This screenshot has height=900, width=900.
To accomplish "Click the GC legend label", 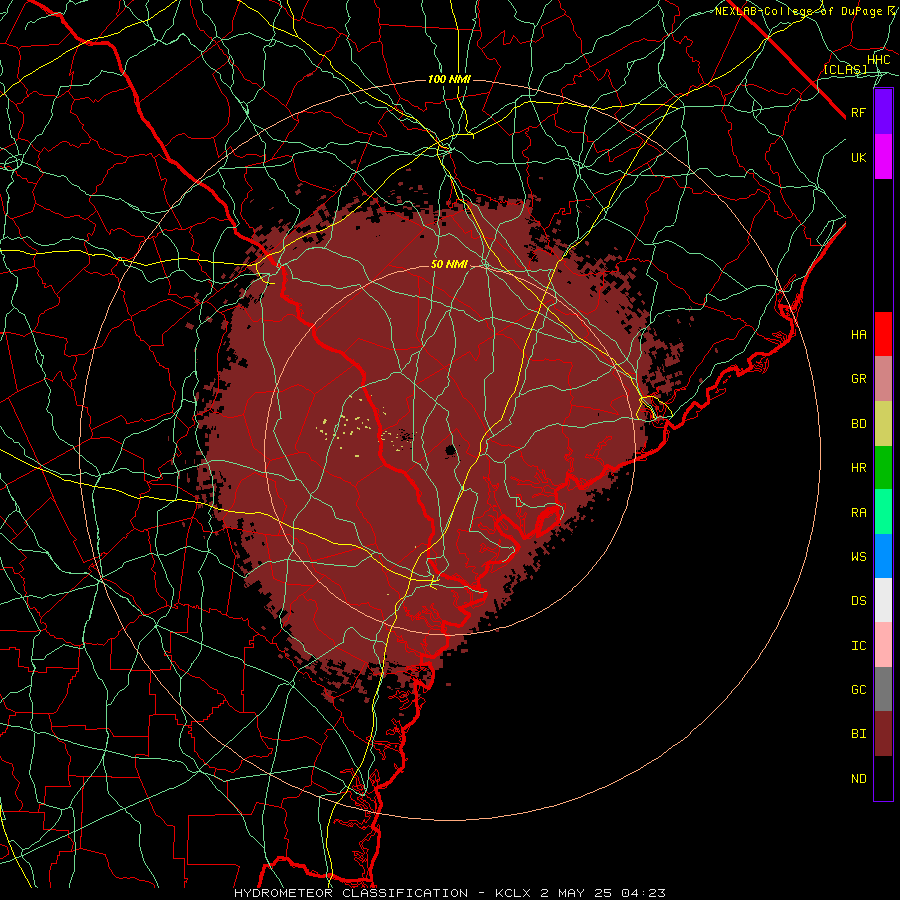I will pyautogui.click(x=858, y=690).
